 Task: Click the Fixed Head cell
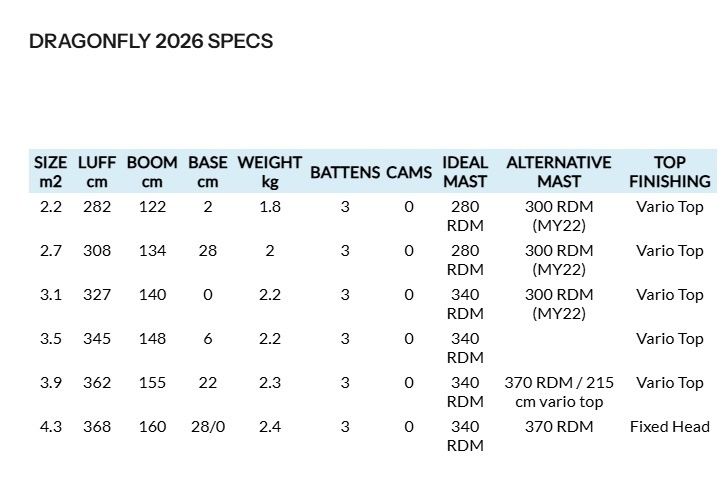pos(670,427)
